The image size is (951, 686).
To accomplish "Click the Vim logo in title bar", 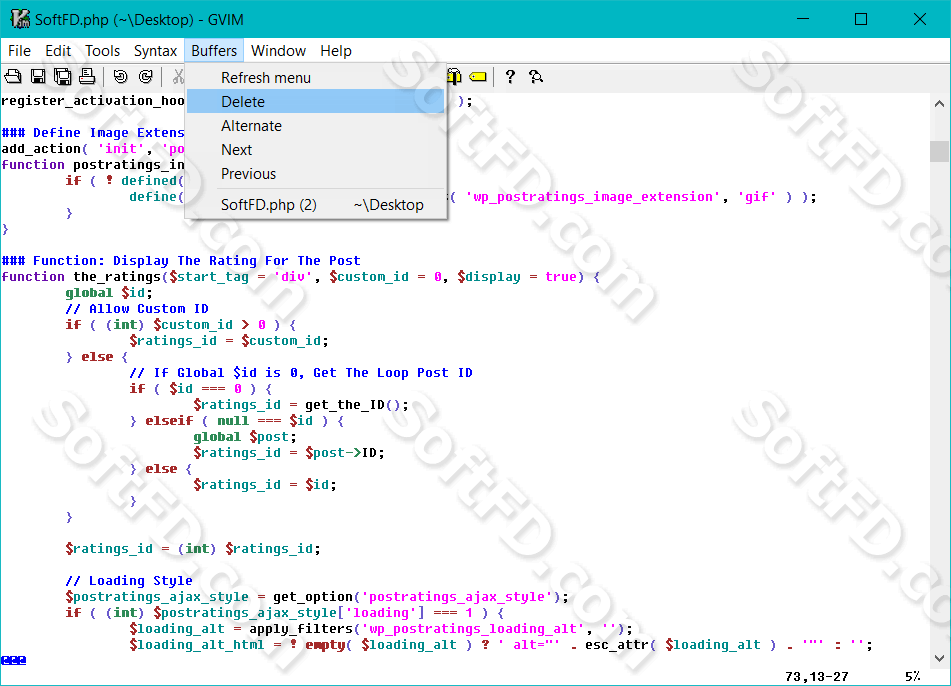I will click(19, 19).
